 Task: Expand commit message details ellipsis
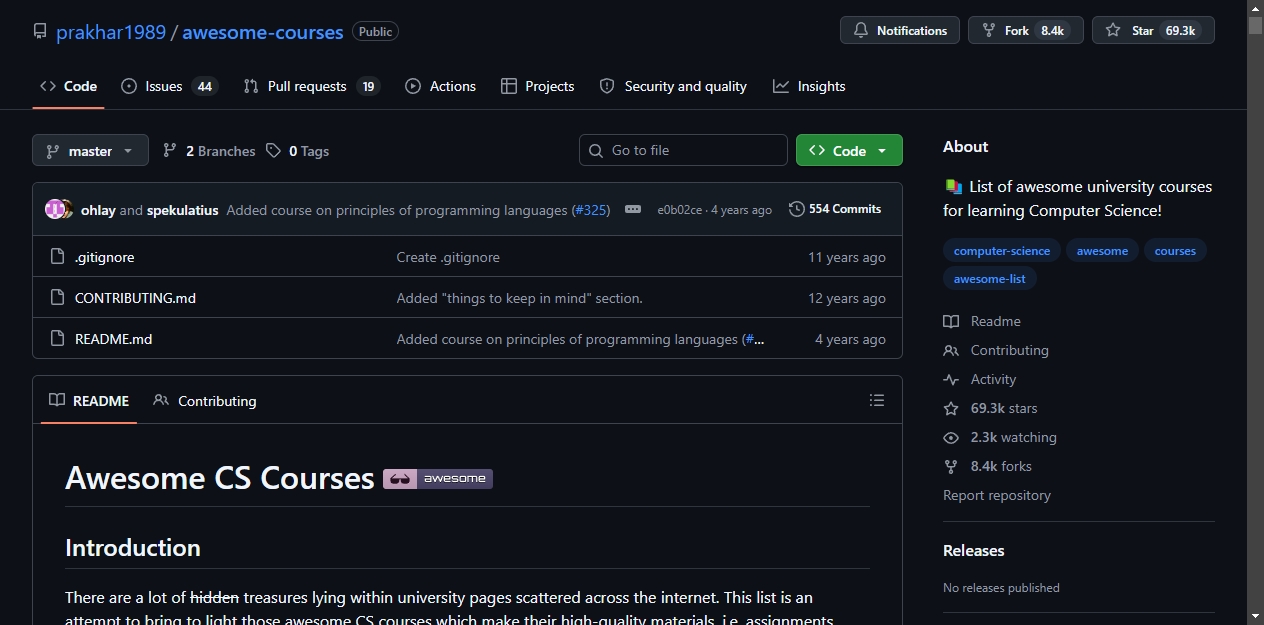pyautogui.click(x=633, y=209)
